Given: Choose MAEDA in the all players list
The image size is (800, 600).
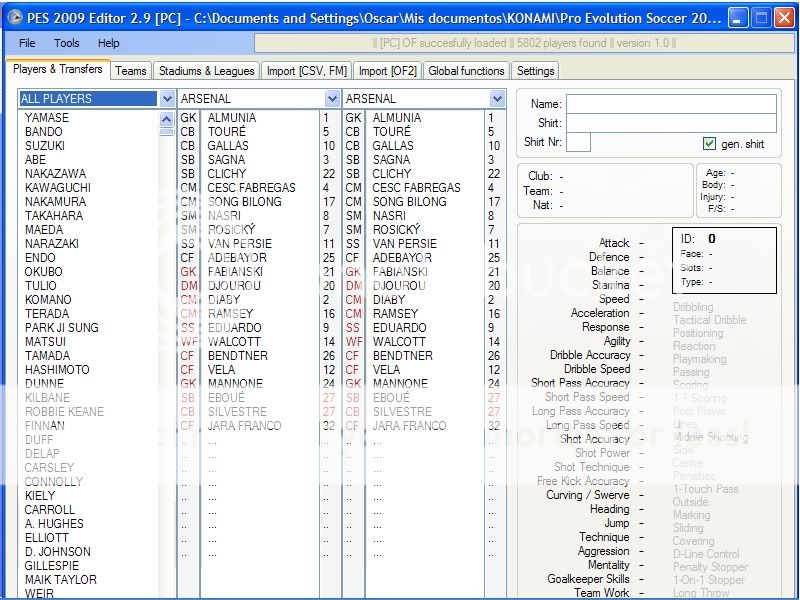Looking at the screenshot, I should [44, 230].
